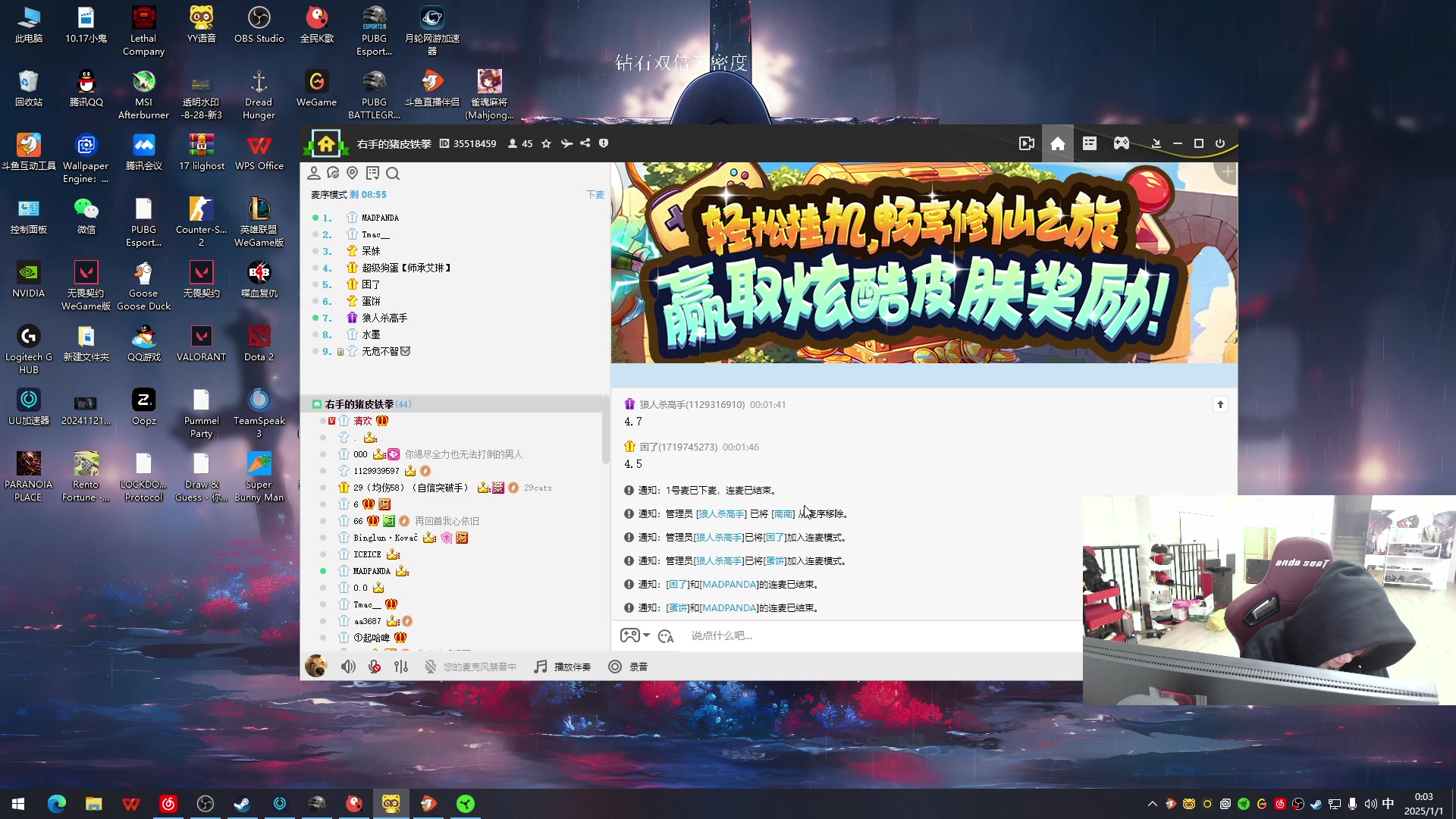
Task: Collapse the 右手的猪皮铁拳 channel member list
Action: click(x=317, y=404)
